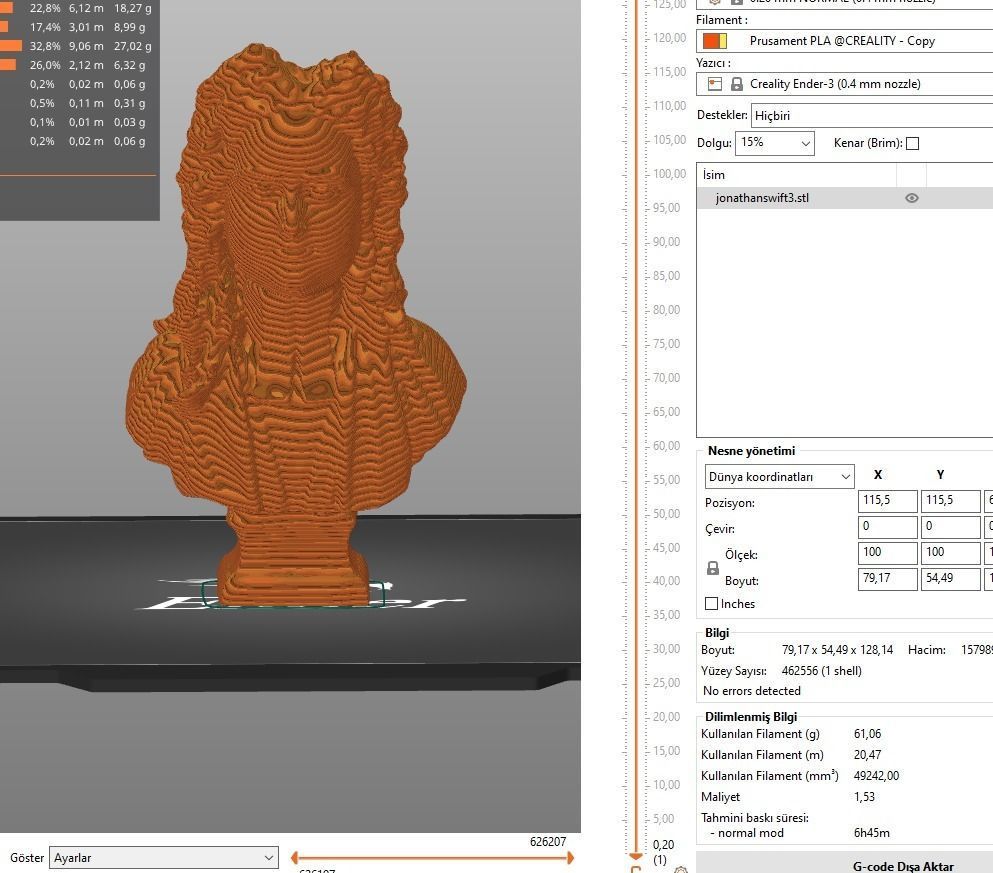The height and width of the screenshot is (873, 993).
Task: Open the Göster Ayarlar dropdown
Action: pos(163,858)
